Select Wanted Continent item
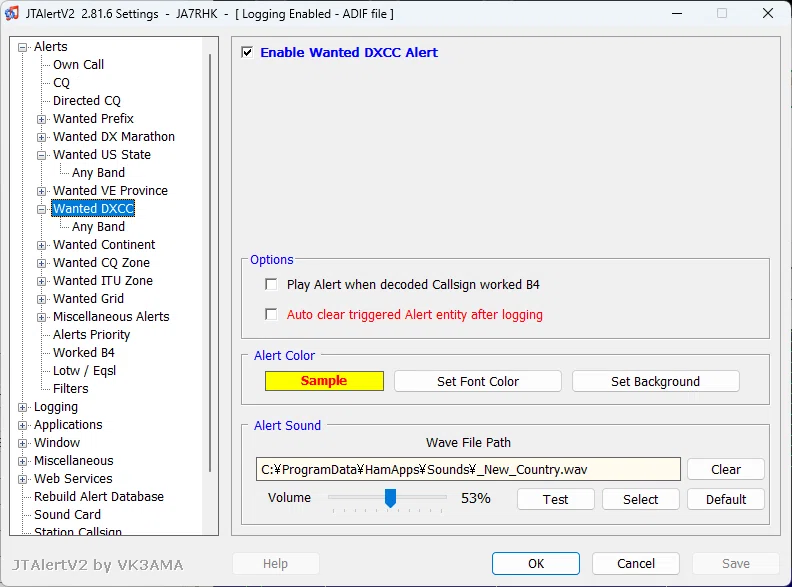 pos(104,245)
